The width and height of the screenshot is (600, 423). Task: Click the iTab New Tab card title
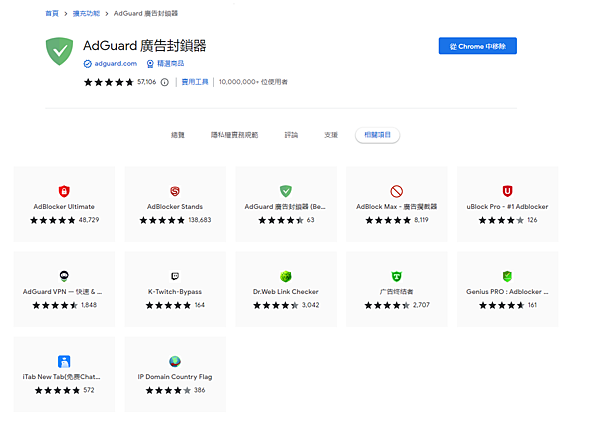62,377
